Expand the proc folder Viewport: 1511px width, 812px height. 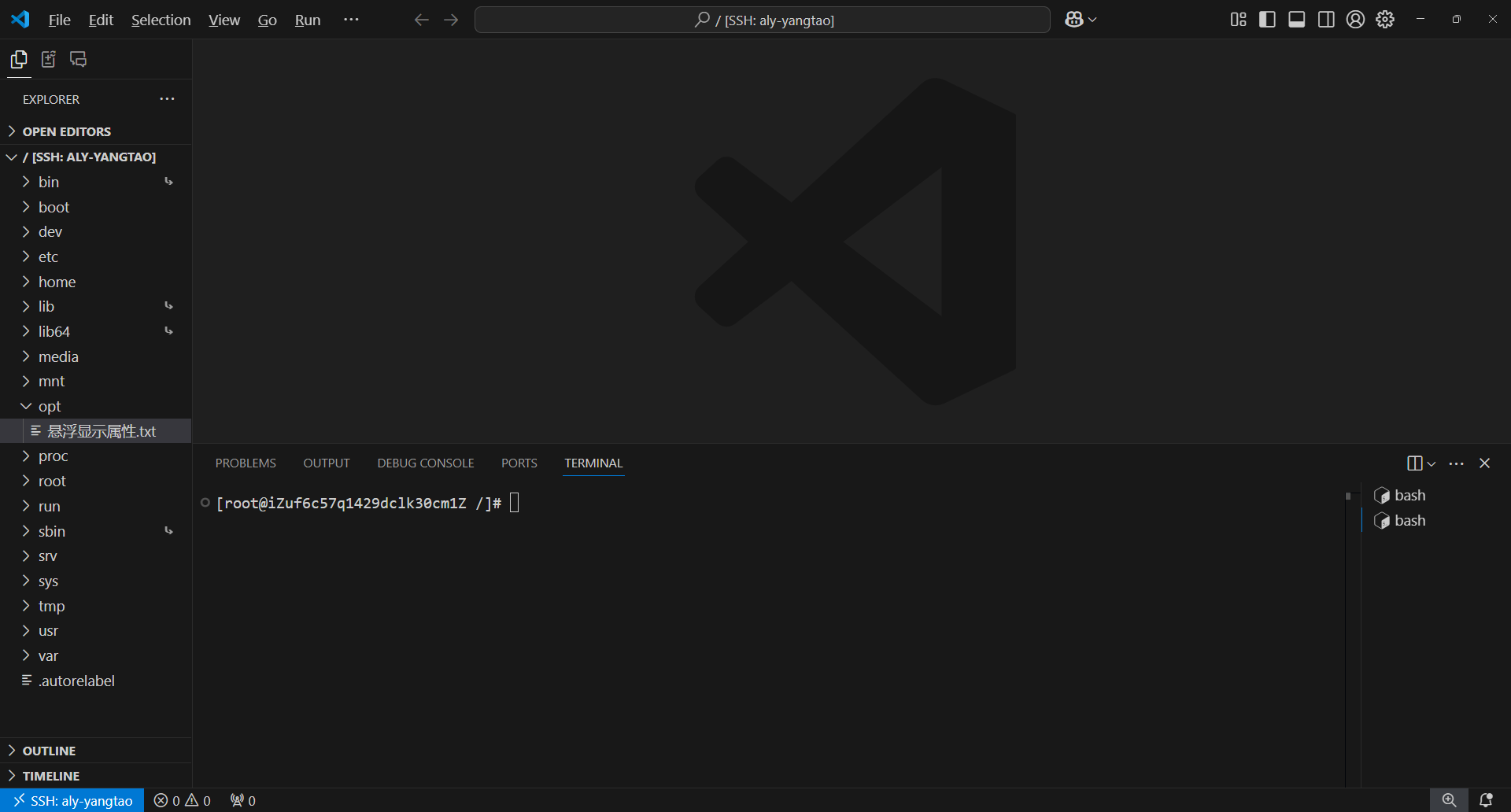click(x=96, y=456)
